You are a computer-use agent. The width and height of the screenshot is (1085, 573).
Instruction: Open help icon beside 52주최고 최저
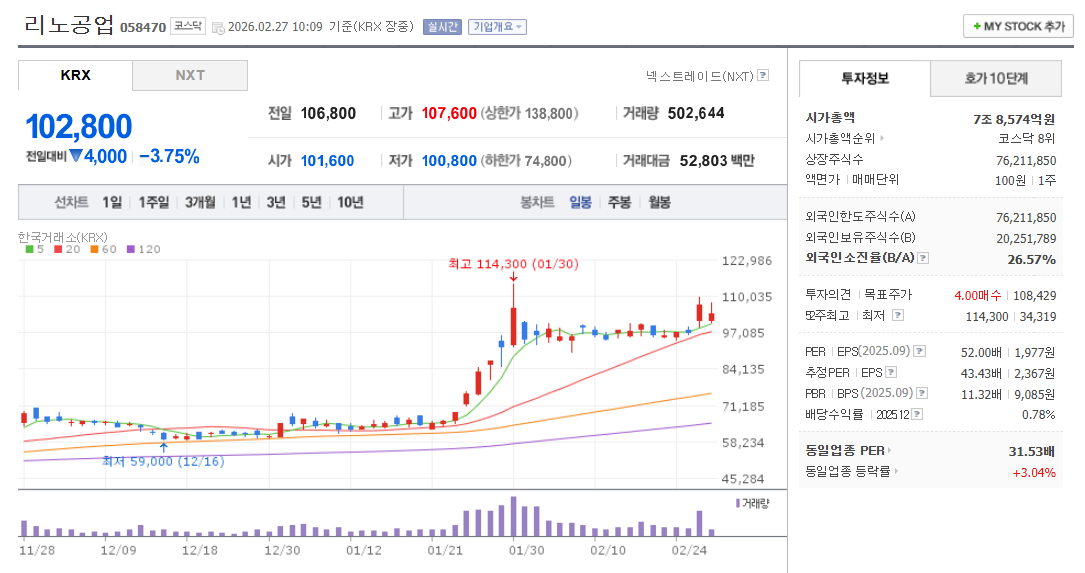point(897,315)
